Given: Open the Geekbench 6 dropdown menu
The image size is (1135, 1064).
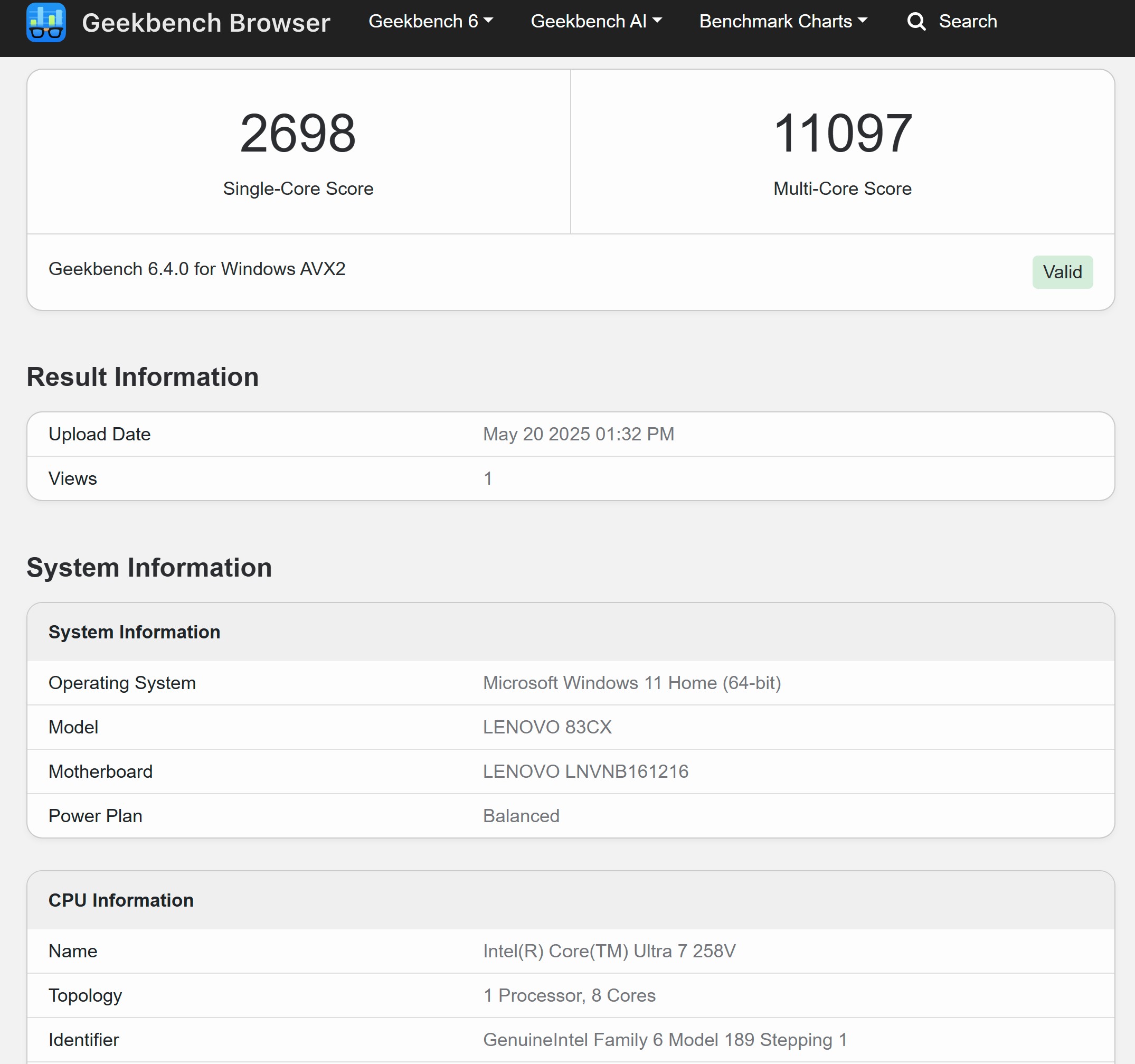Looking at the screenshot, I should tap(430, 22).
